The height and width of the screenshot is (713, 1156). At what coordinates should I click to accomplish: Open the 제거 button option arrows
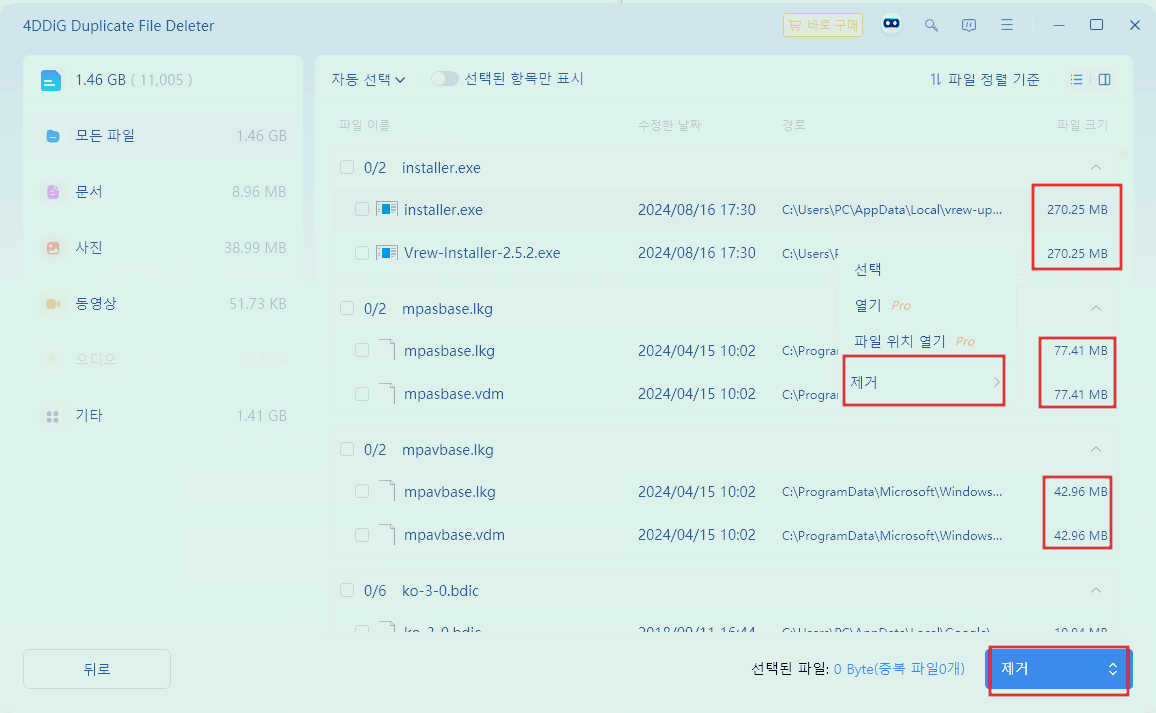point(1113,669)
